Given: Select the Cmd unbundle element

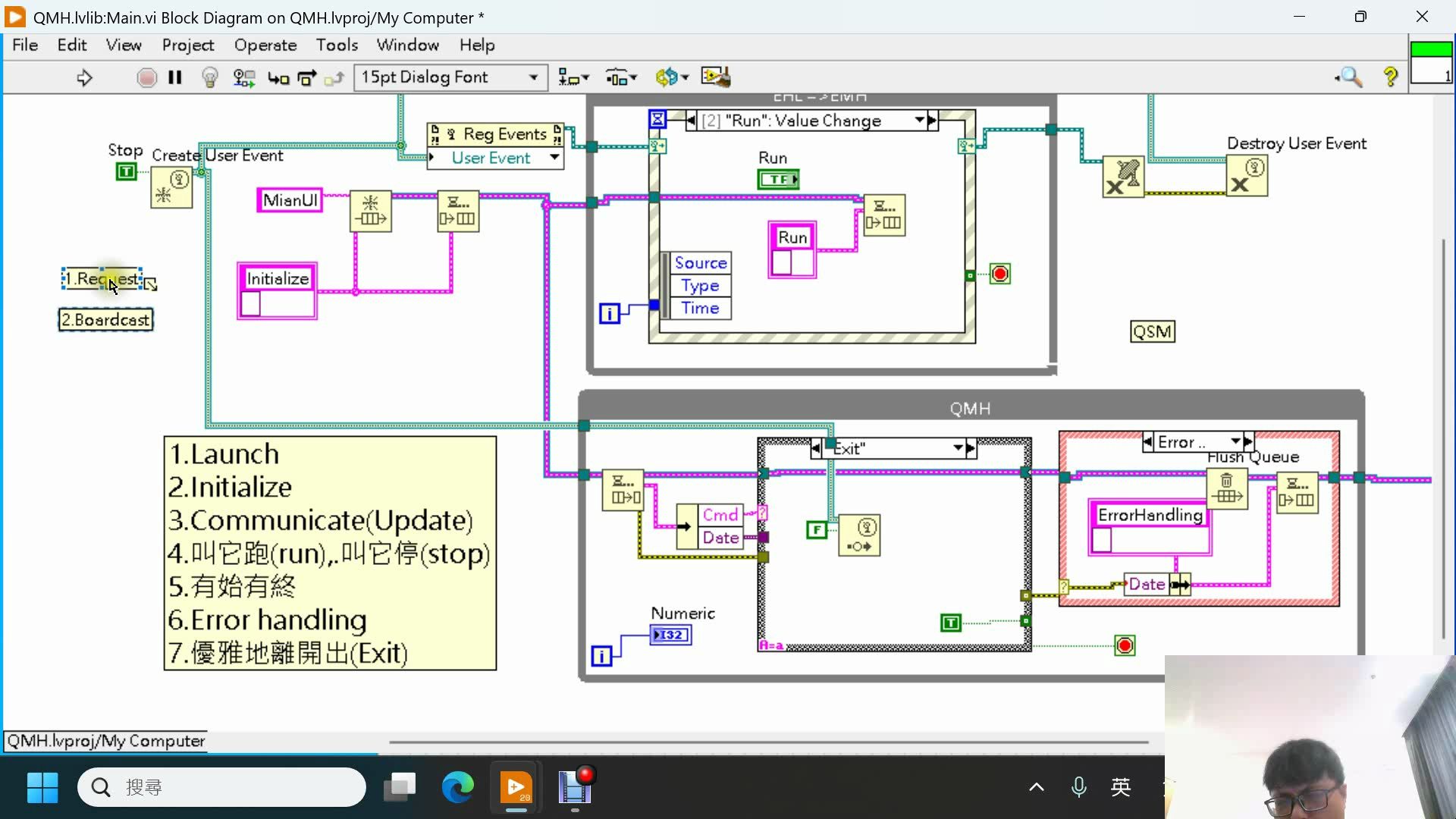Looking at the screenshot, I should point(720,515).
